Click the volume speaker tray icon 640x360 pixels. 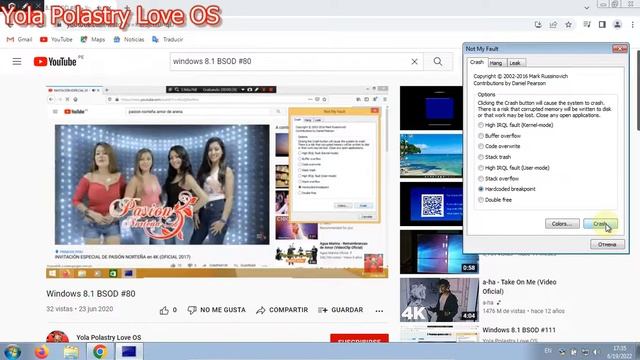point(596,352)
